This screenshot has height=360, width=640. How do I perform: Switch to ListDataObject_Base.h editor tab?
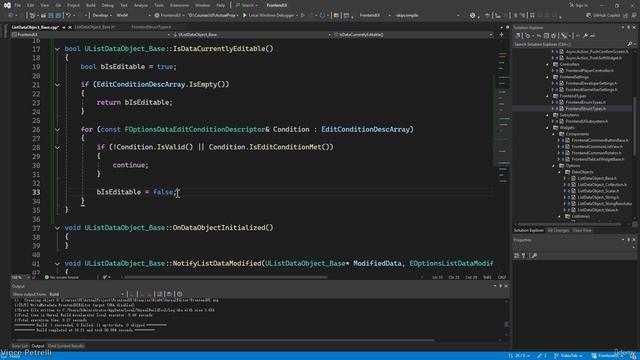pyautogui.click(x=95, y=27)
